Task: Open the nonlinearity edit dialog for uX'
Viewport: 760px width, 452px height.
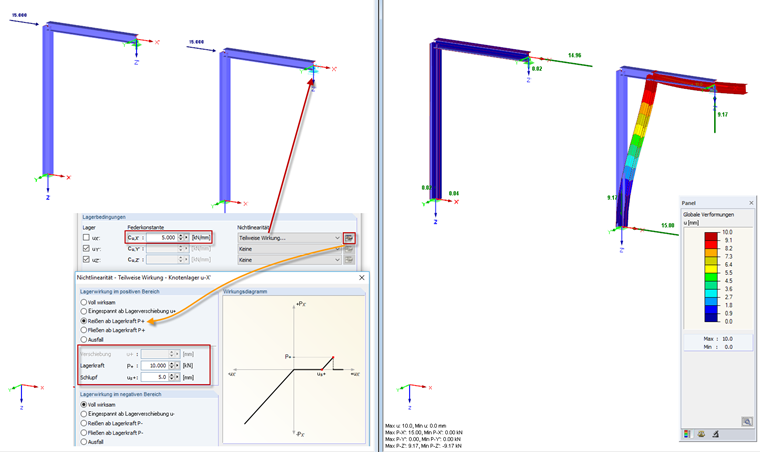Action: (x=348, y=238)
